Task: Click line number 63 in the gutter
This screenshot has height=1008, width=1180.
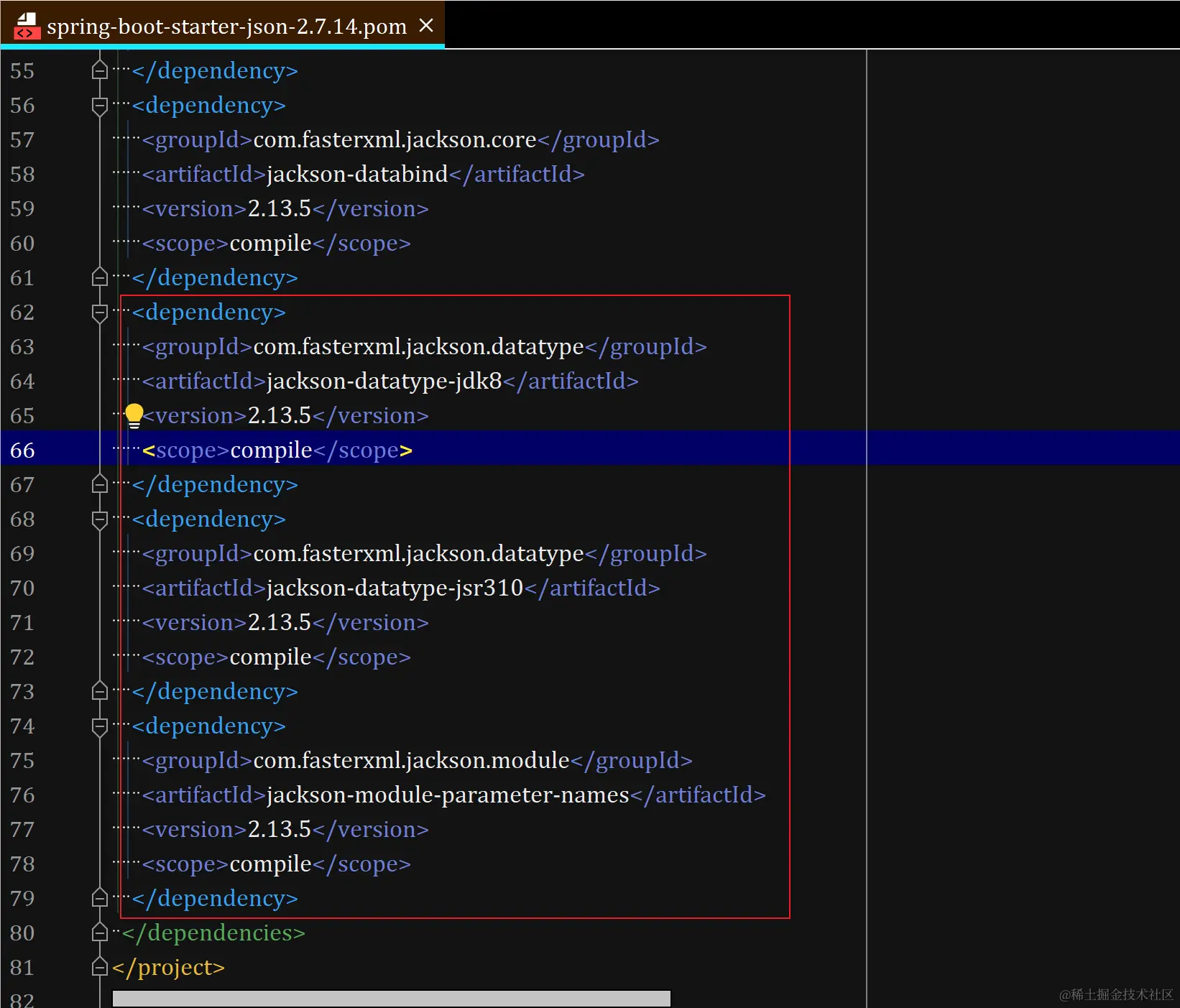Action: point(22,346)
